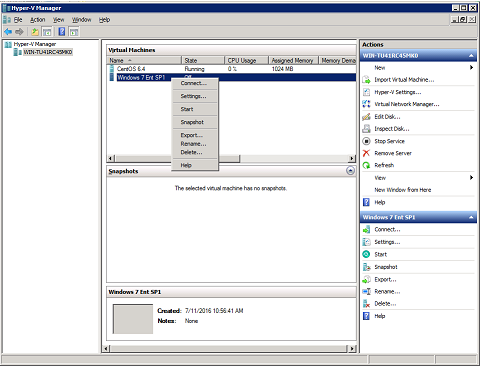Open the Window menu
The height and width of the screenshot is (366, 480).
(x=81, y=20)
